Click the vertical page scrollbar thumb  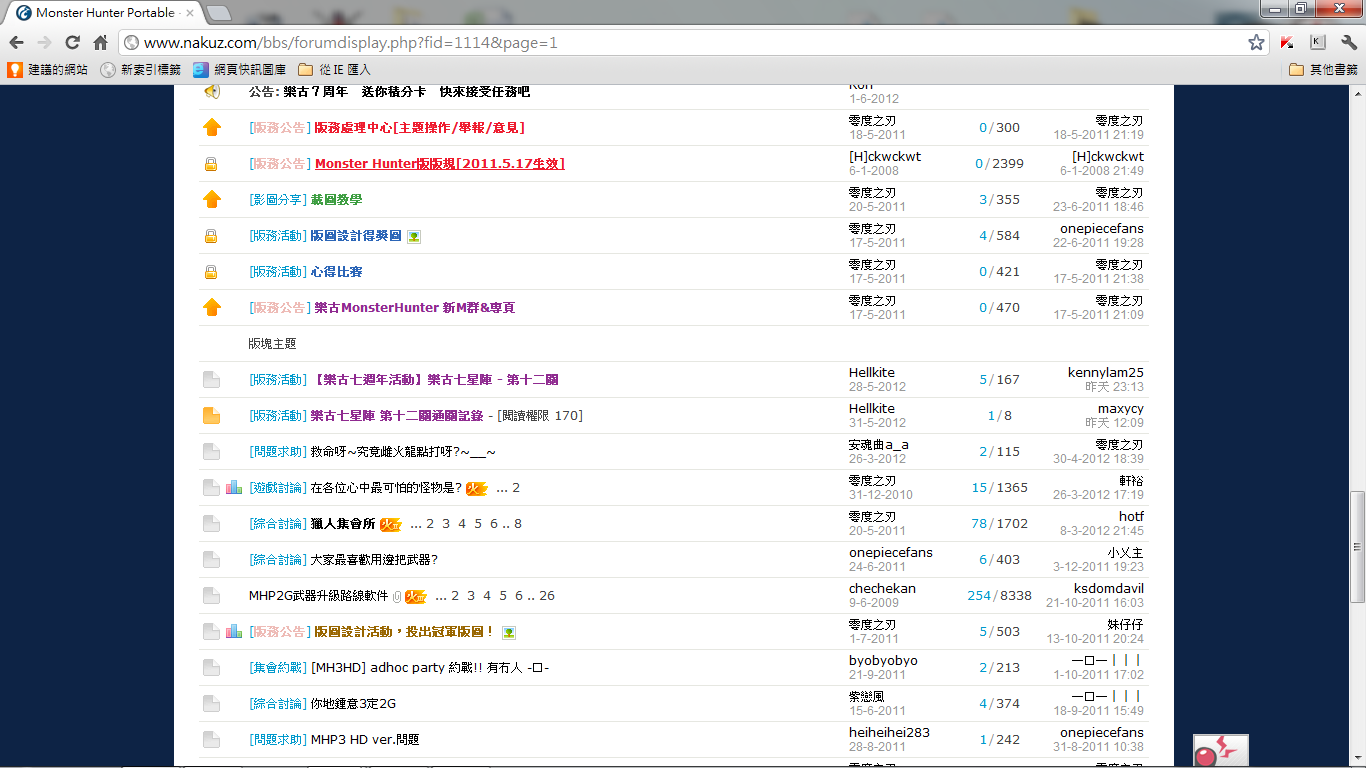(x=1357, y=545)
